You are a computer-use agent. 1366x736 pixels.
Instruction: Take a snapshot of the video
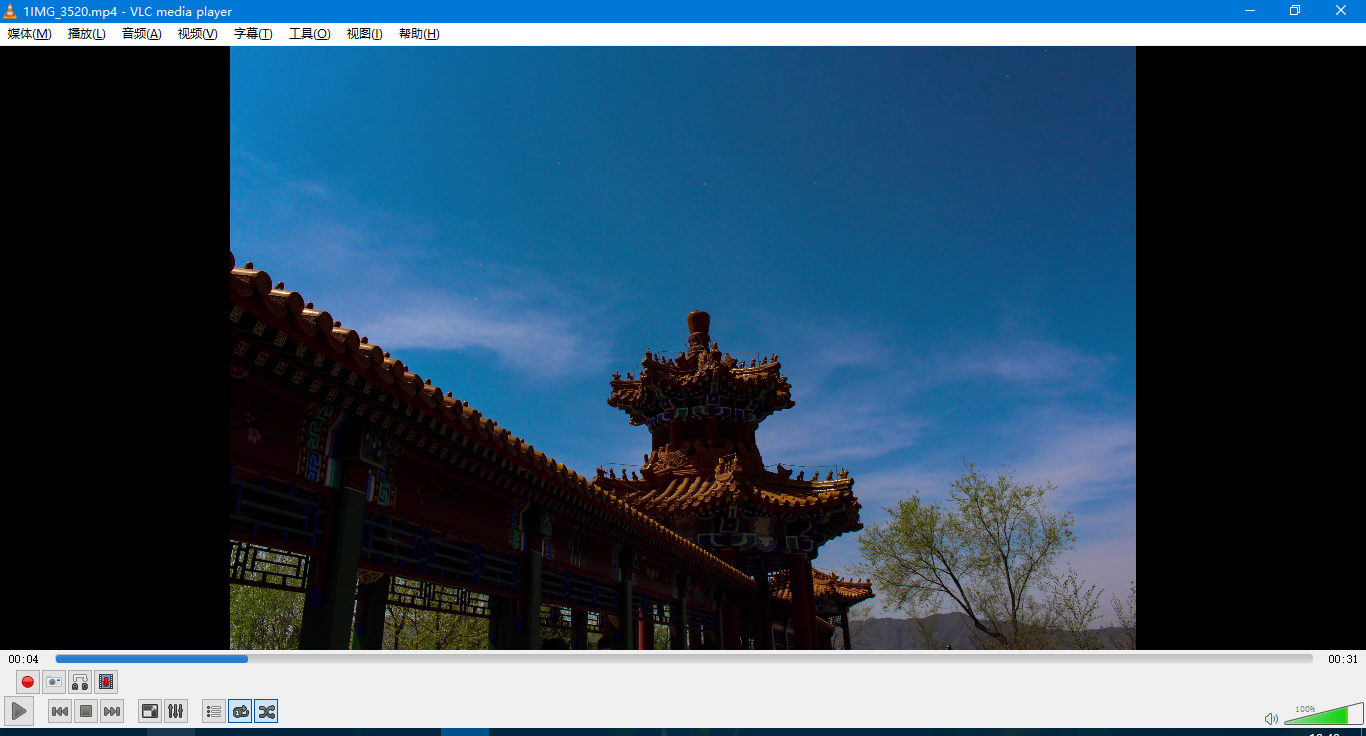[54, 682]
